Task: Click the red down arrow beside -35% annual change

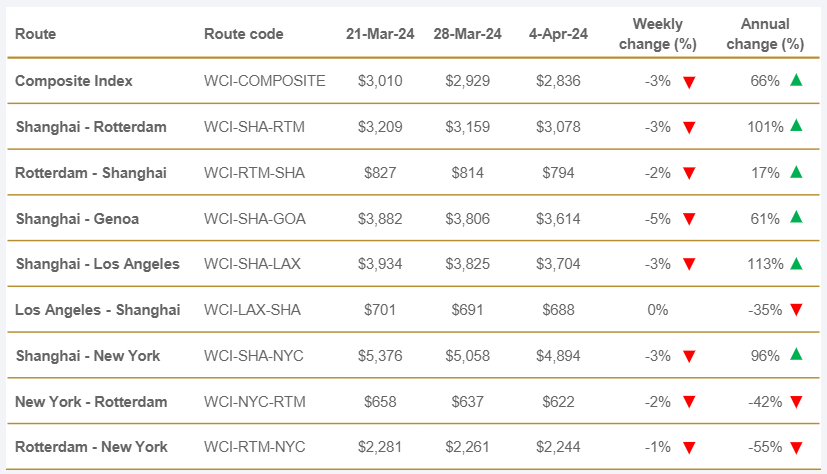Action: [x=796, y=310]
